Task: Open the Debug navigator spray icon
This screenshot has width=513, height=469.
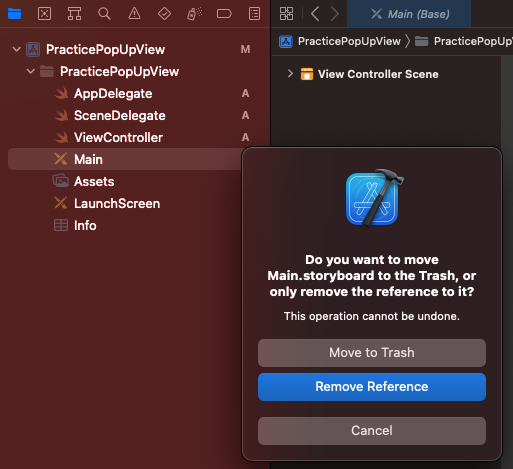Action: click(194, 14)
